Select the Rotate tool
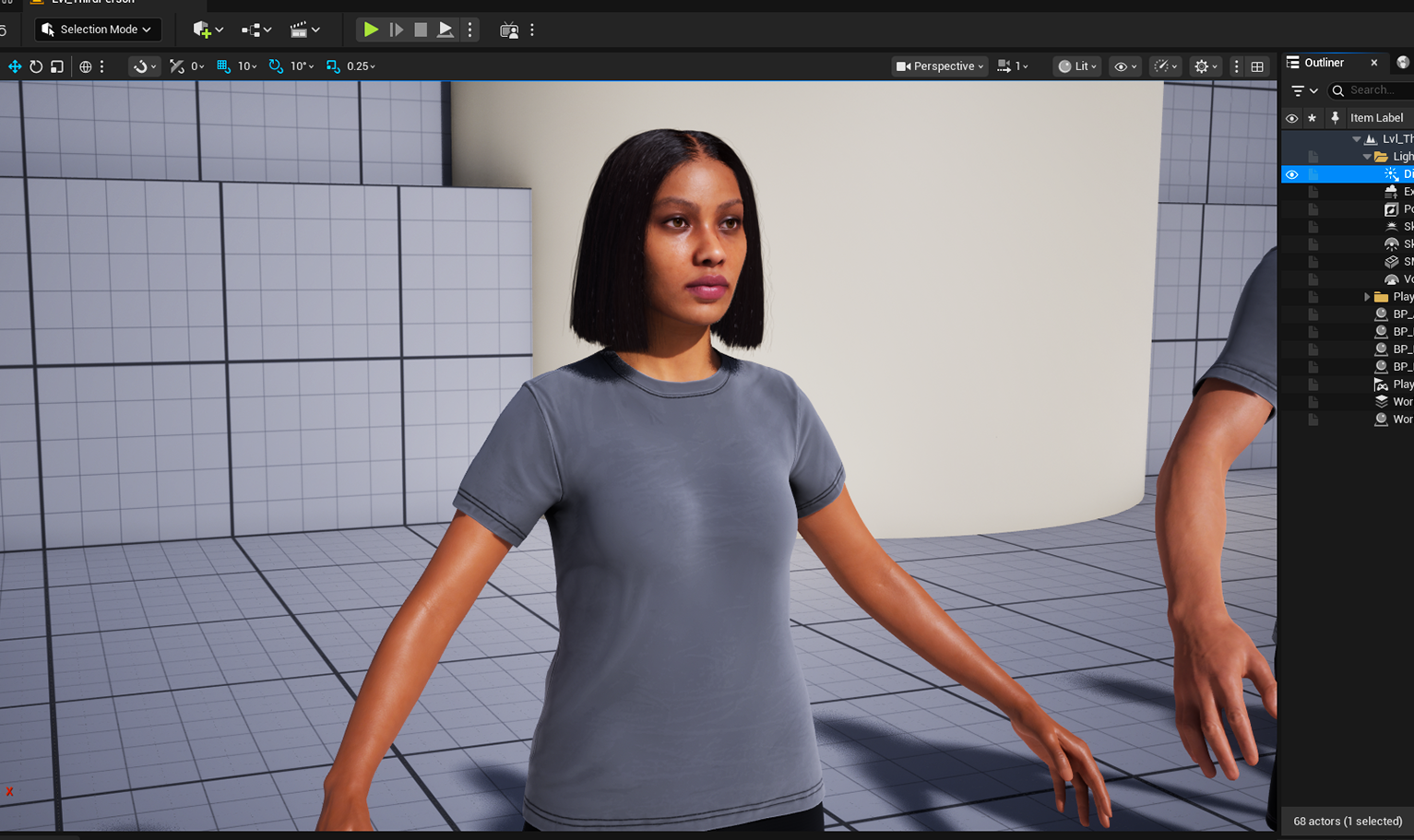This screenshot has height=840, width=1414. (x=35, y=65)
